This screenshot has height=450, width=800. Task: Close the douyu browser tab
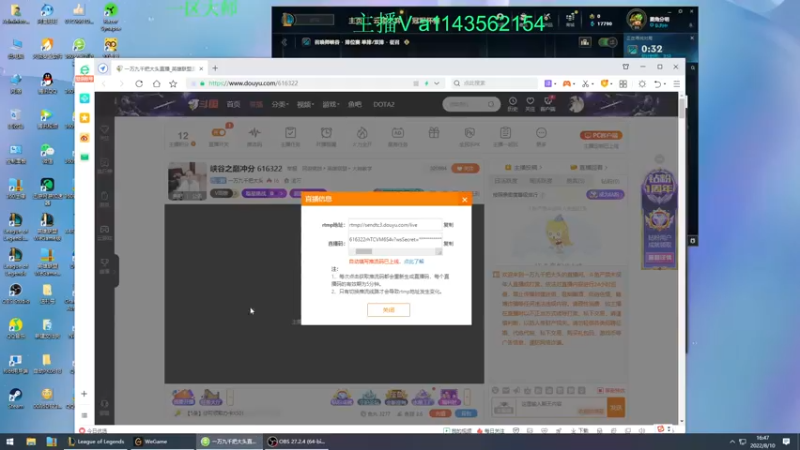pos(201,68)
